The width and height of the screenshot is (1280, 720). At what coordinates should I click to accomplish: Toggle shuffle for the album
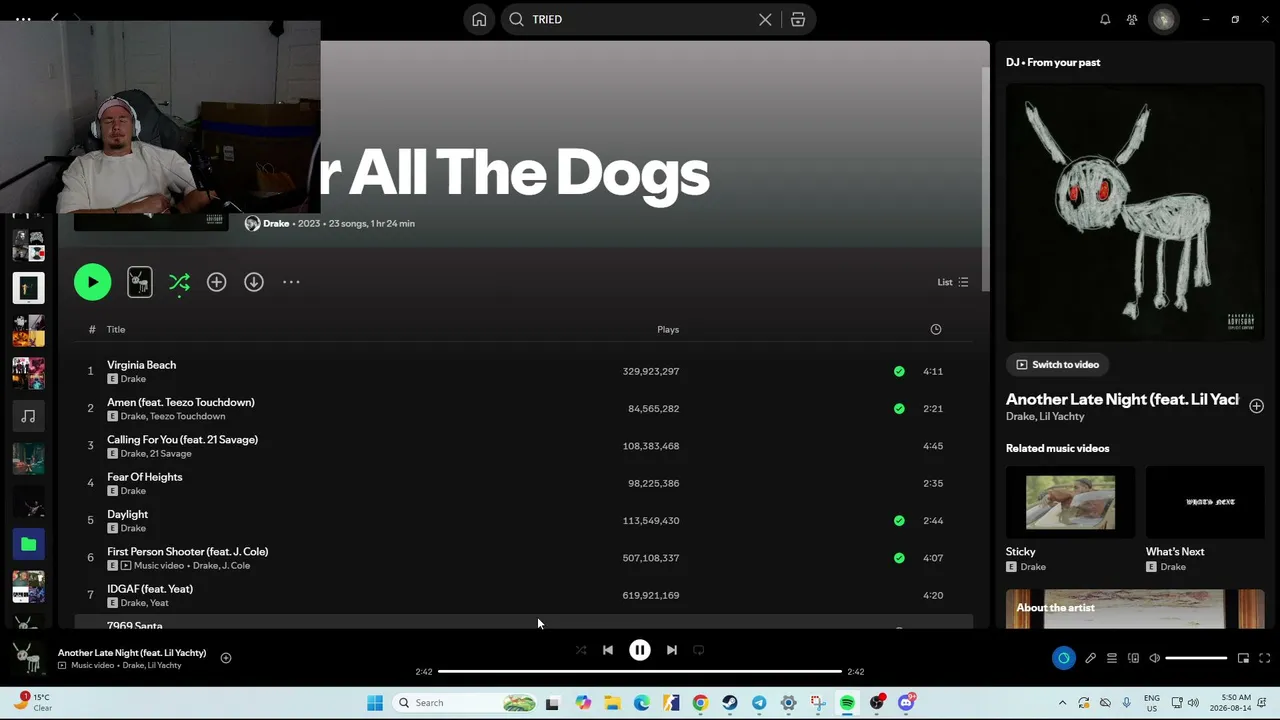[179, 283]
